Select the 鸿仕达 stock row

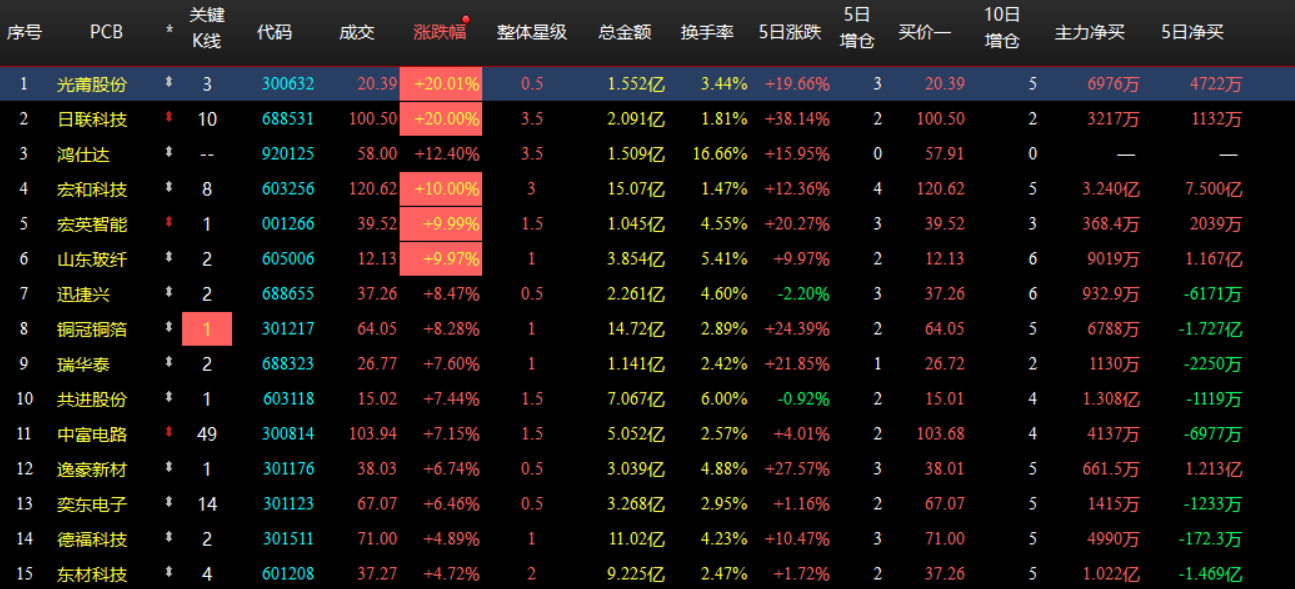(x=79, y=154)
